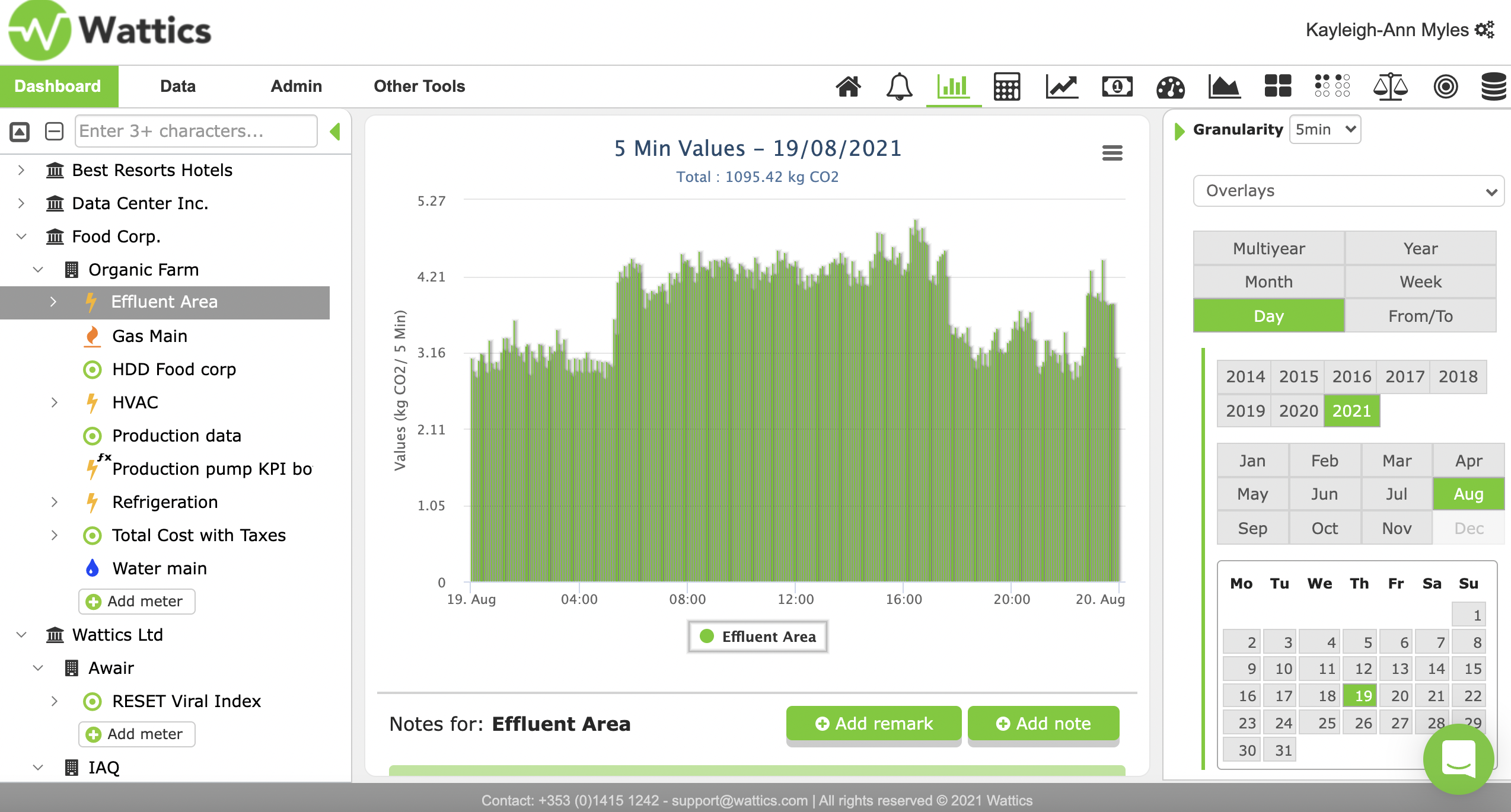
Task: Switch to the Data tab
Action: [x=177, y=87]
